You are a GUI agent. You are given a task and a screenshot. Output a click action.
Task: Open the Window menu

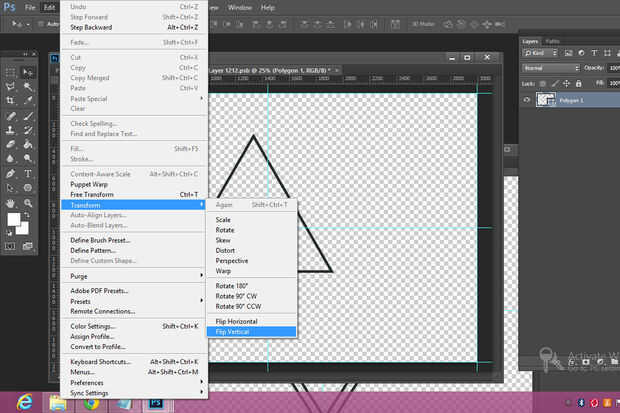240,8
